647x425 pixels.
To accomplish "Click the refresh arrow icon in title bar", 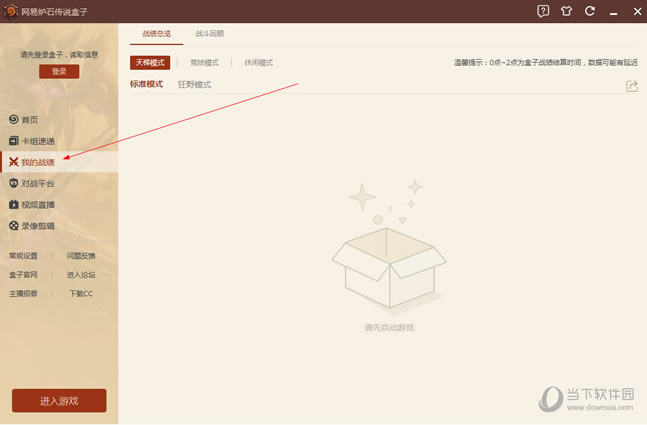I will tap(590, 11).
